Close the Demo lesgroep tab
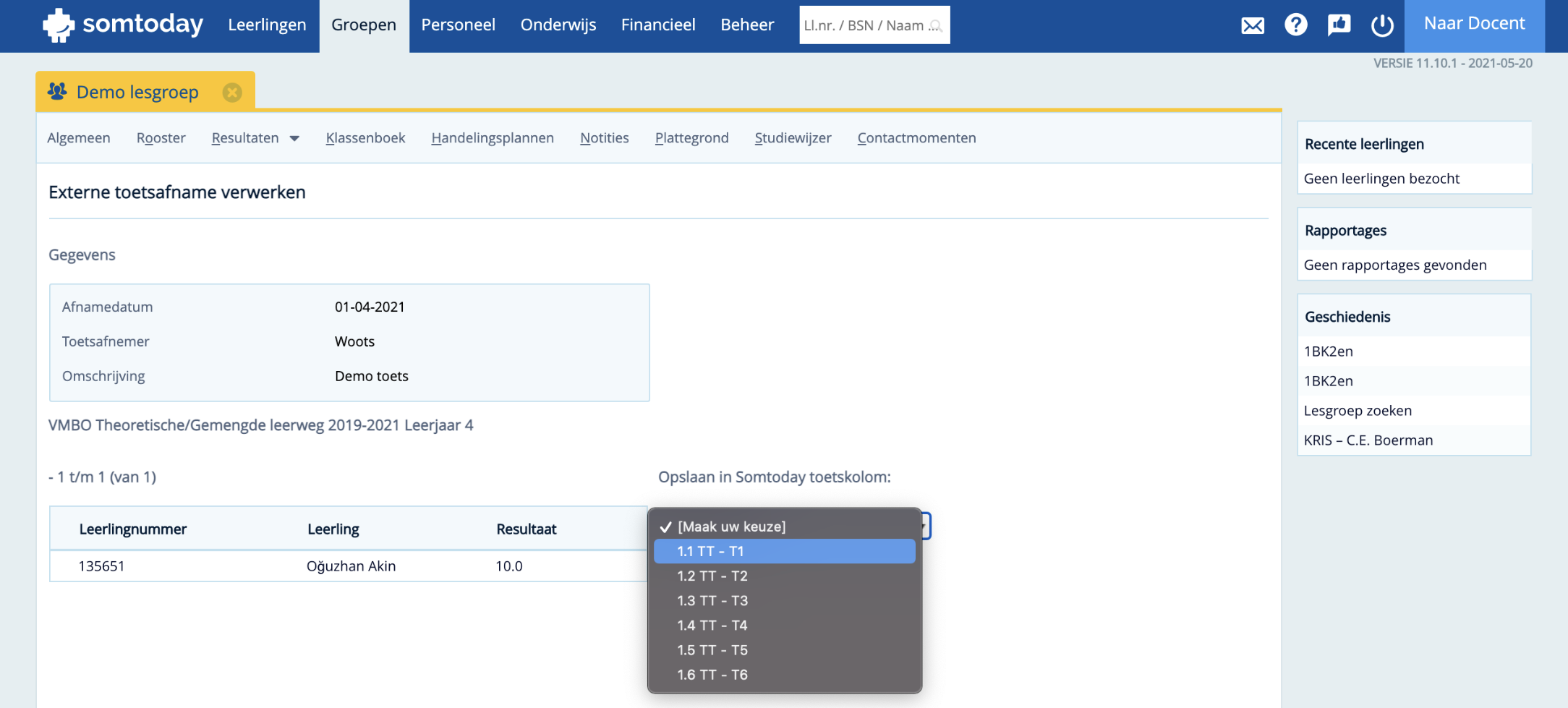Screen dimensions: 1568x708 pyautogui.click(x=232, y=93)
